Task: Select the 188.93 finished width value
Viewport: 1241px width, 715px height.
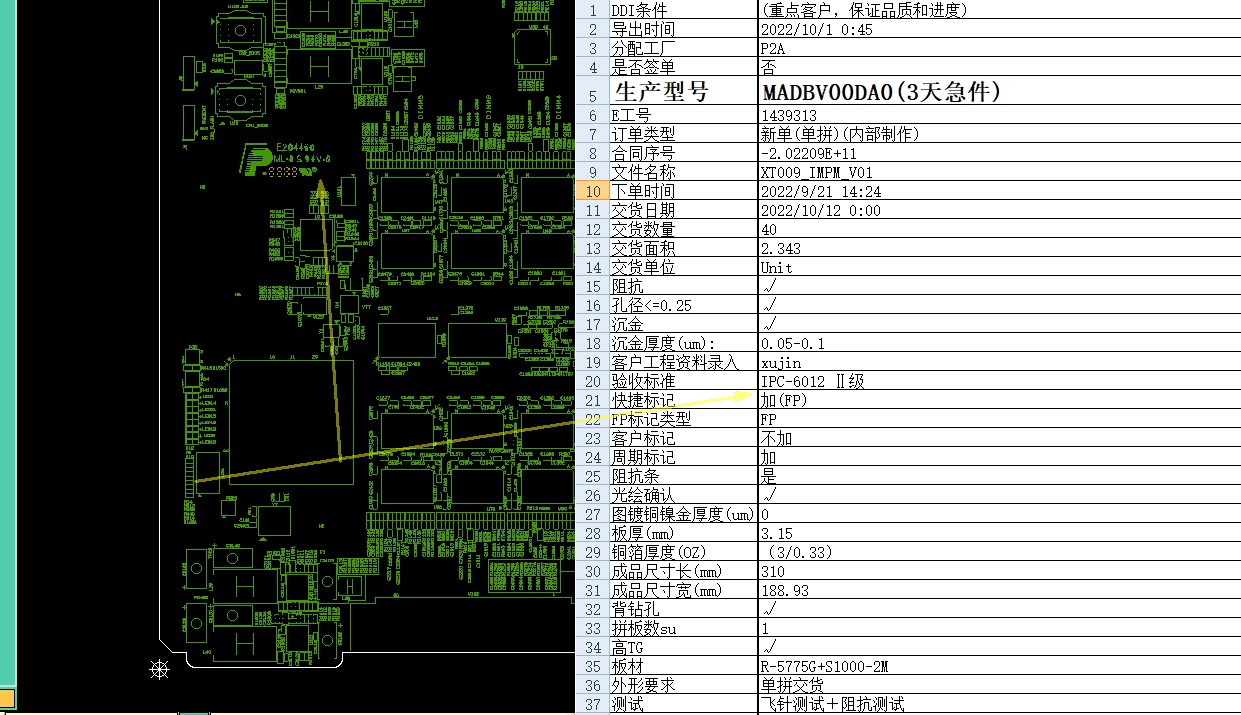Action: pos(999,590)
